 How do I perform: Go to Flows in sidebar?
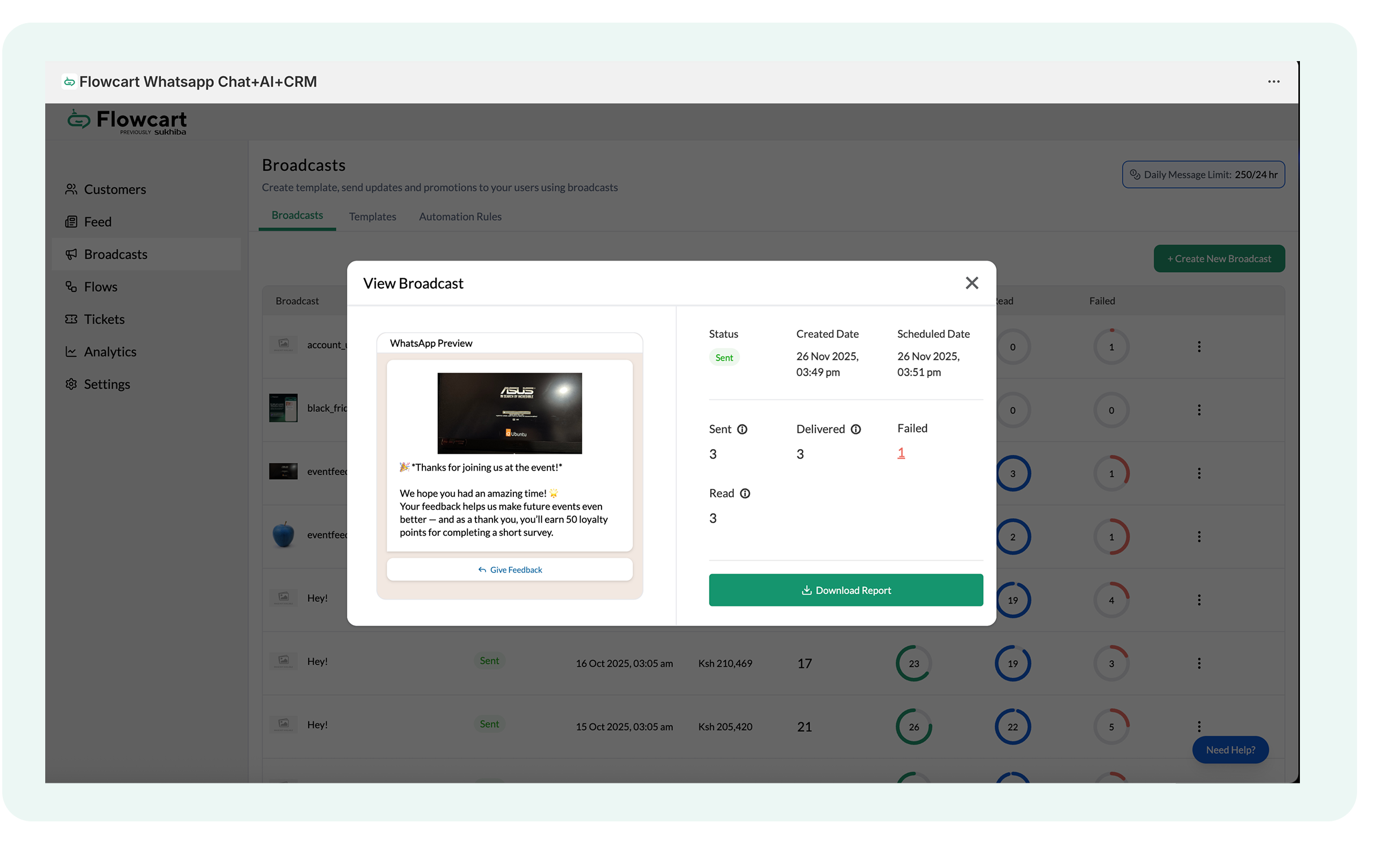click(x=101, y=287)
